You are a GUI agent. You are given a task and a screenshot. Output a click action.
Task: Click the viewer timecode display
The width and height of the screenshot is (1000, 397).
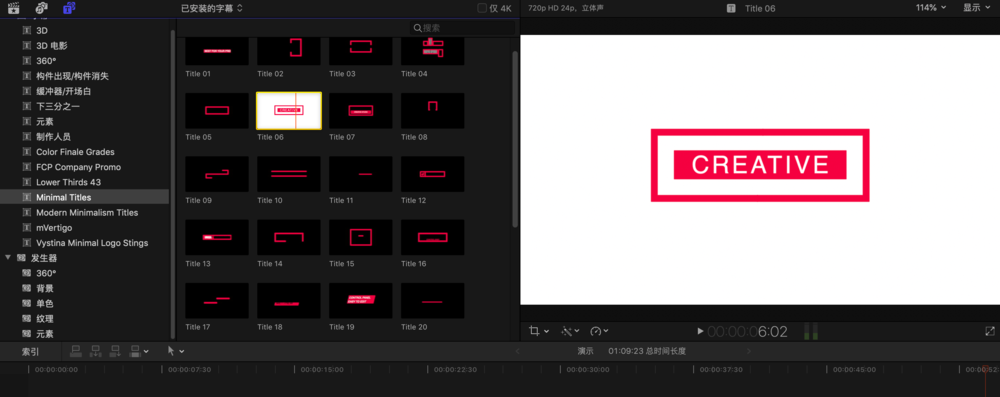[x=747, y=332]
